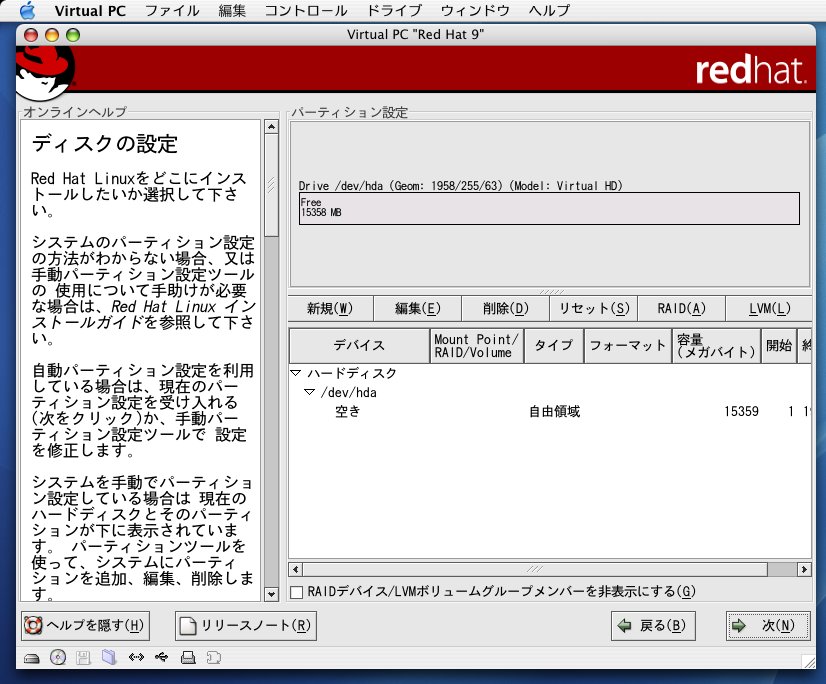Viewport: 826px width, 684px height.
Task: Click partition list scroll right arrow
Action: click(804, 569)
